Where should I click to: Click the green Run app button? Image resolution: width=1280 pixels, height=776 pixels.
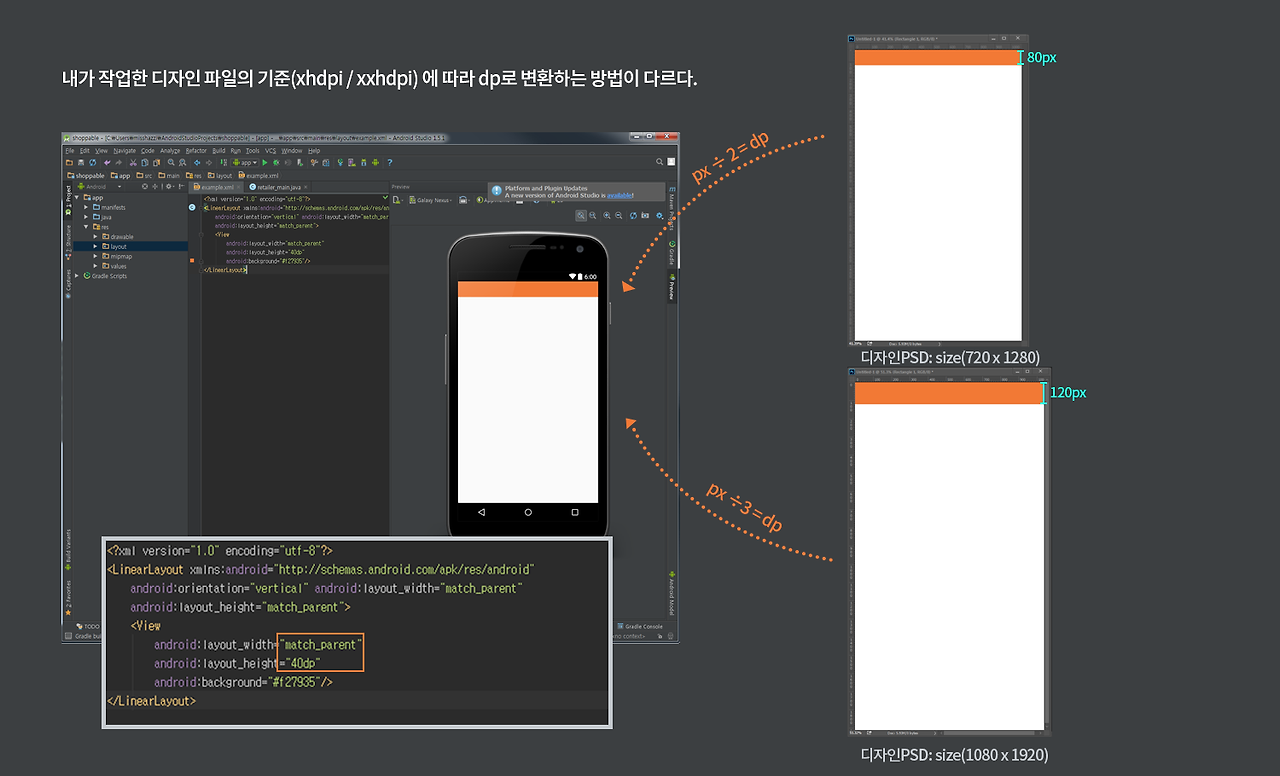coord(264,162)
